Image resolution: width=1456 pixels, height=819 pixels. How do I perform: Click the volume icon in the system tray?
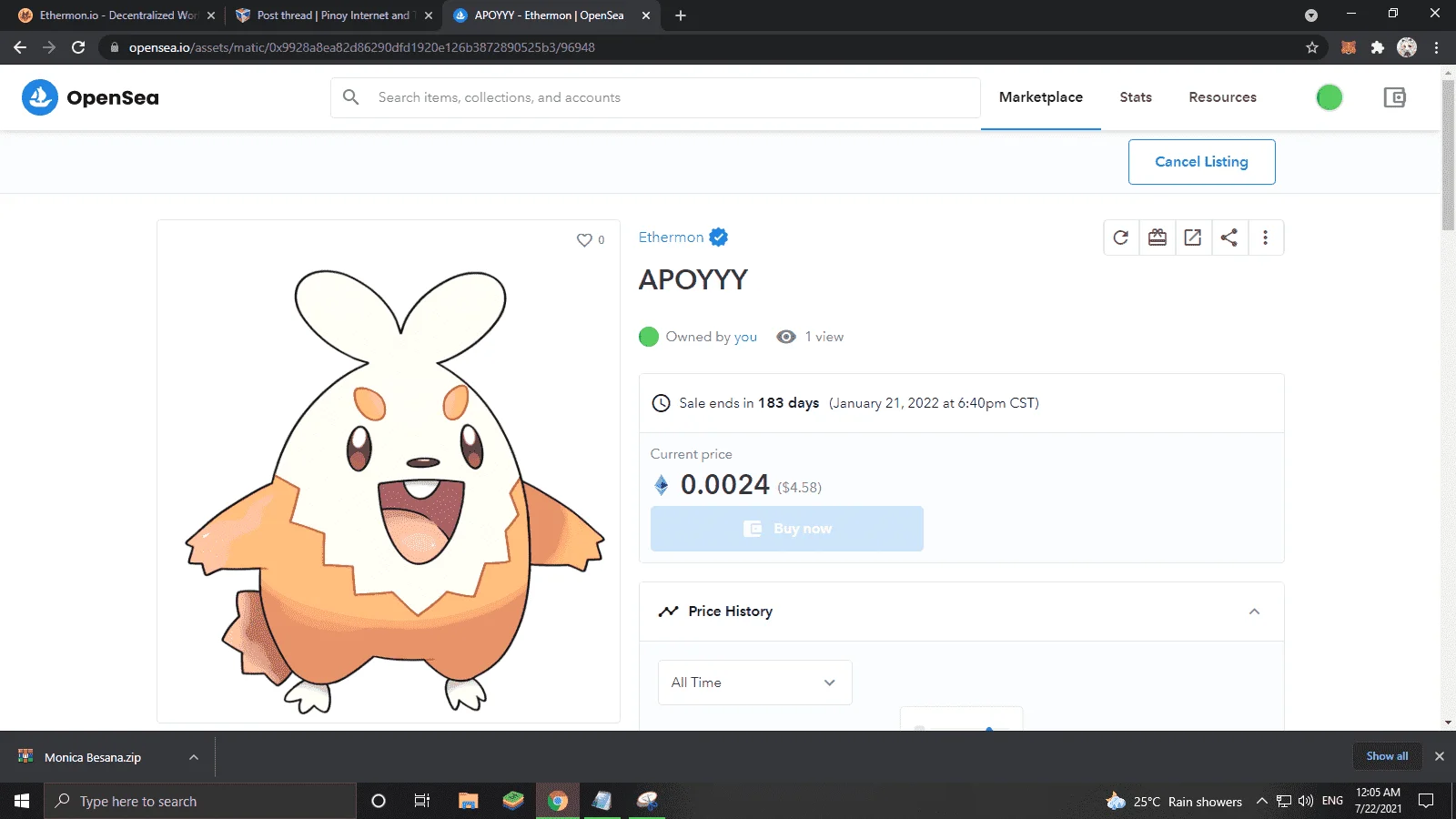[1306, 801]
